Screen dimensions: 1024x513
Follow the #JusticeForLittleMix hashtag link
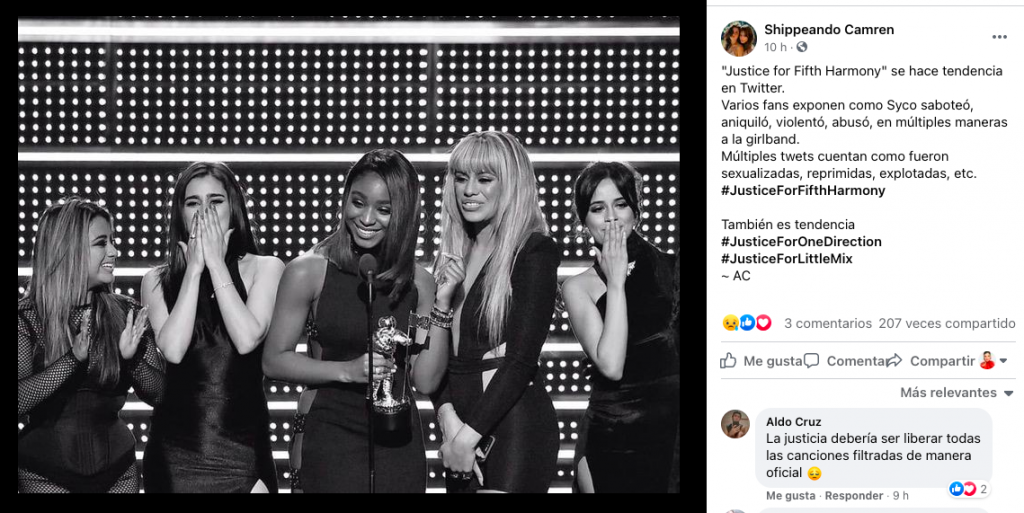pos(786,258)
